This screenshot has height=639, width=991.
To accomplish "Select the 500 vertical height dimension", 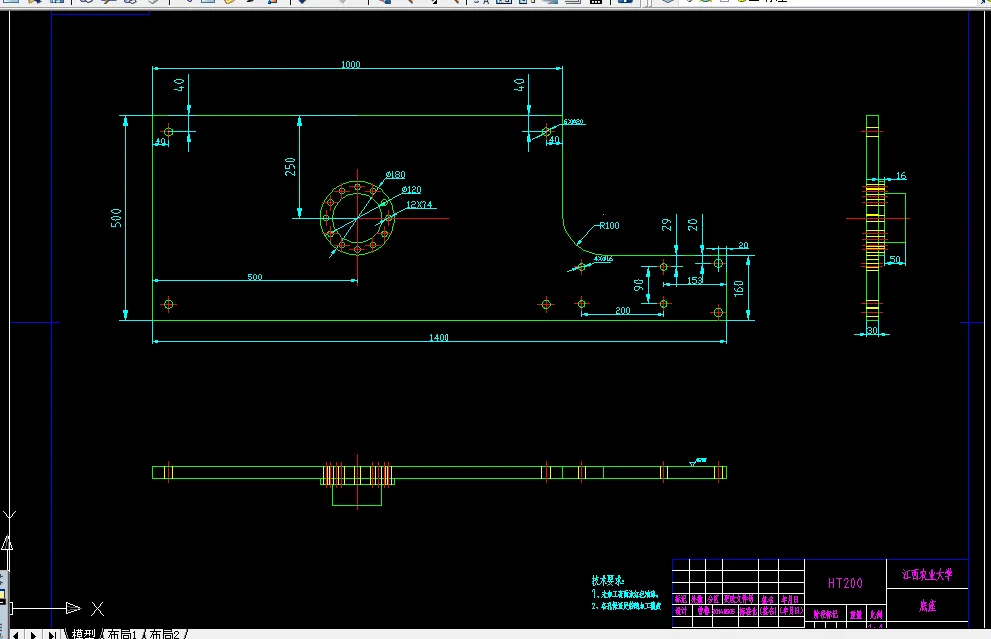I will point(116,218).
